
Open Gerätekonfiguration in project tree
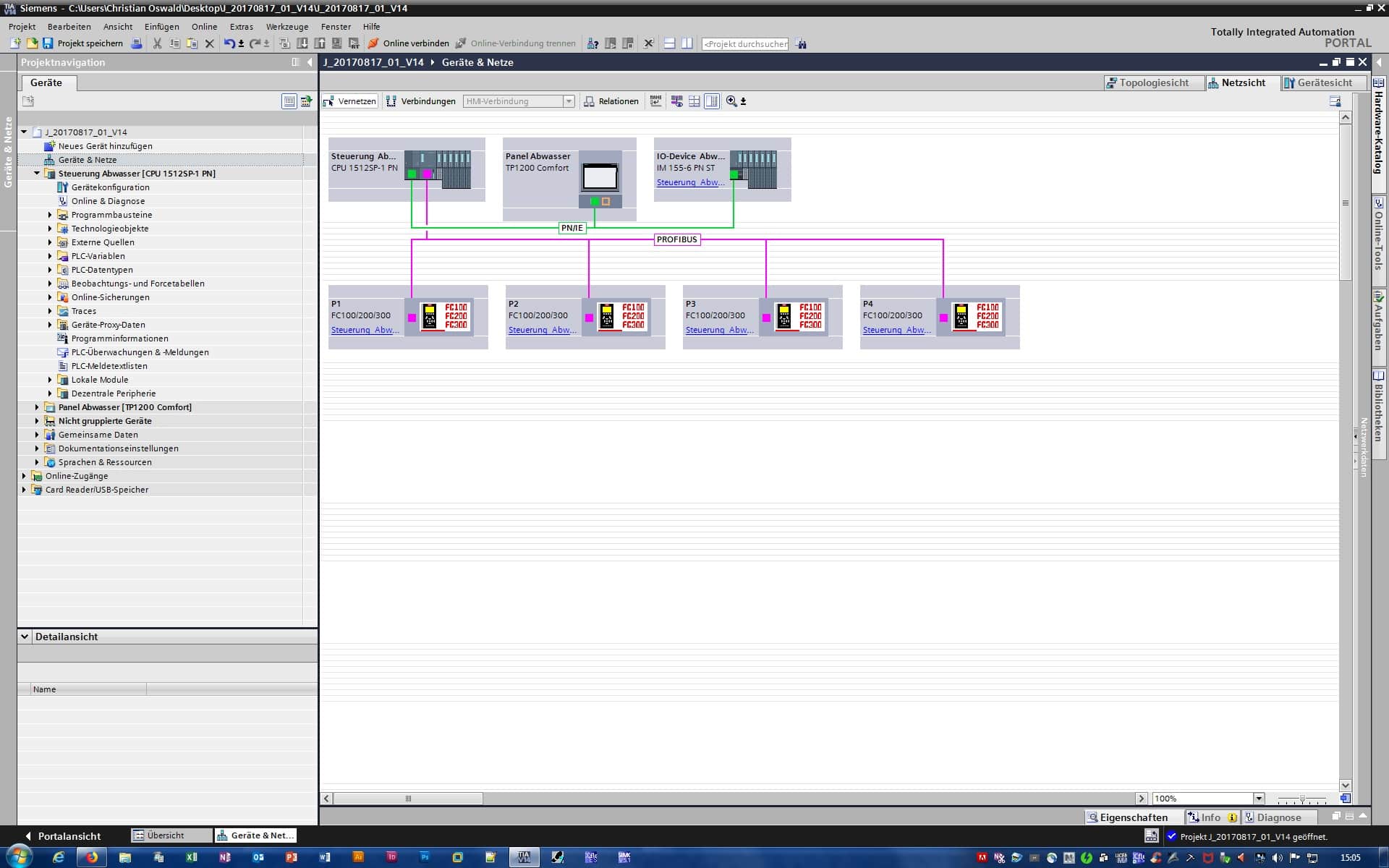[110, 187]
